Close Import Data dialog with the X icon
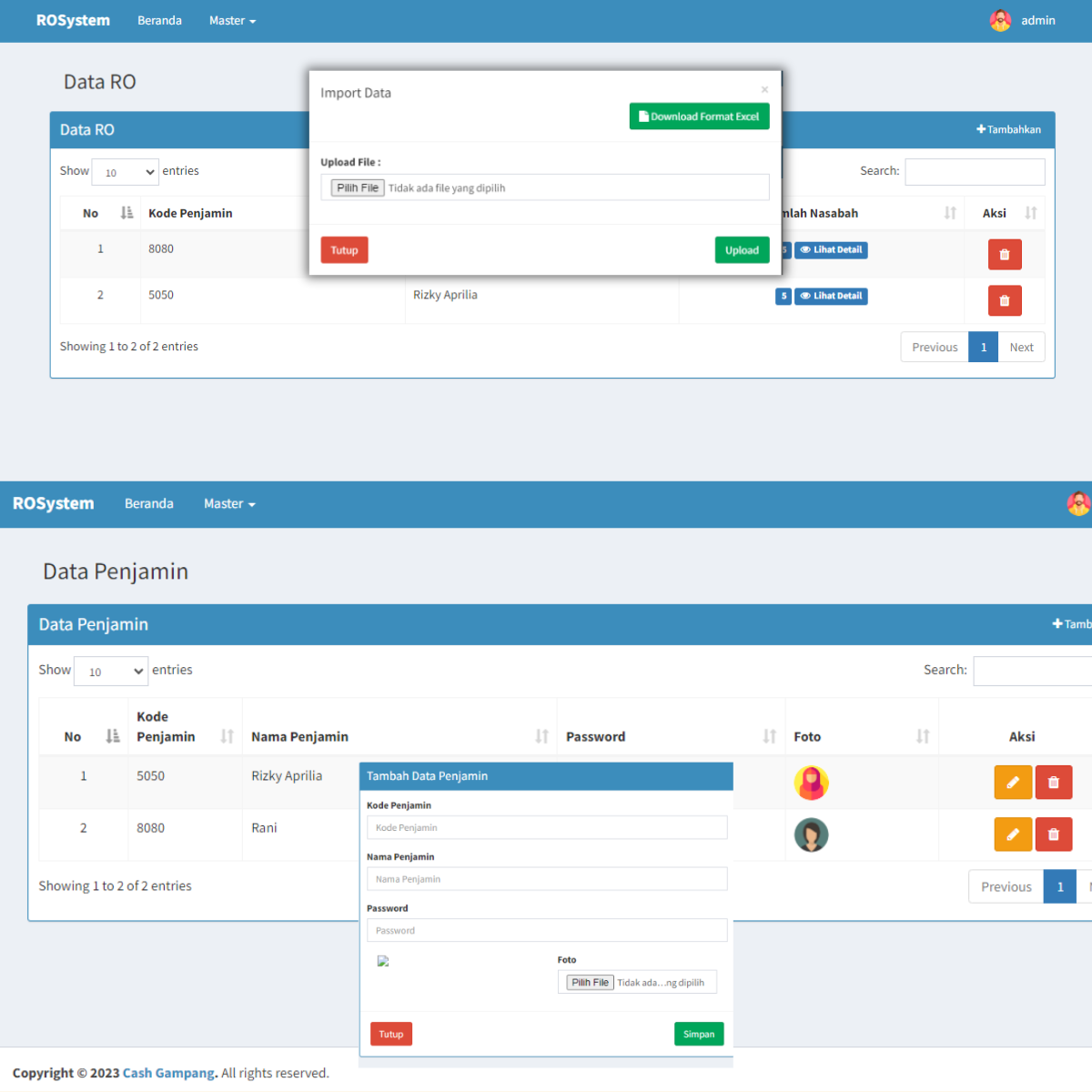 [764, 89]
